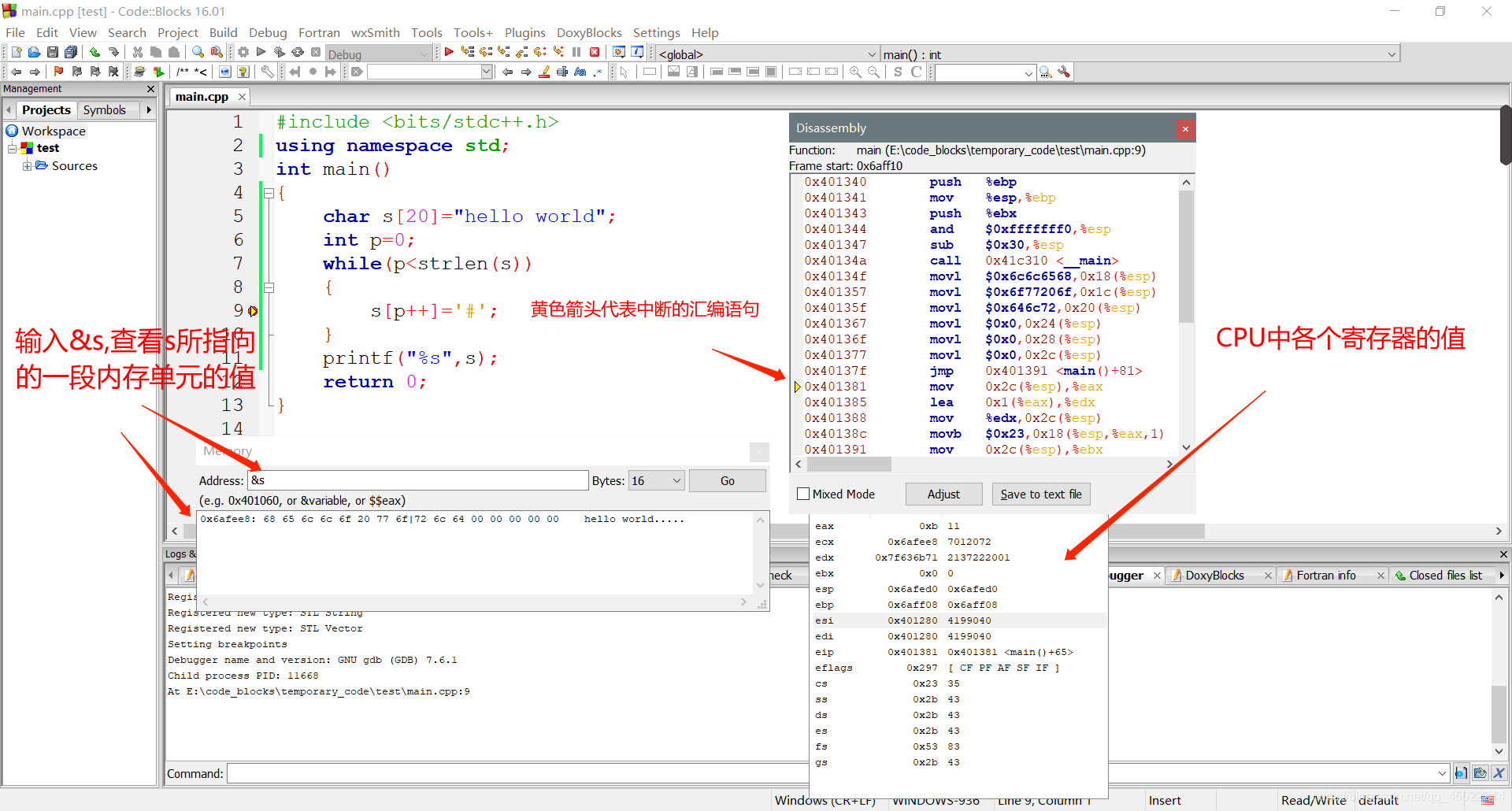Collapse the test project tree node
Image resolution: width=1512 pixels, height=811 pixels.
[x=12, y=148]
